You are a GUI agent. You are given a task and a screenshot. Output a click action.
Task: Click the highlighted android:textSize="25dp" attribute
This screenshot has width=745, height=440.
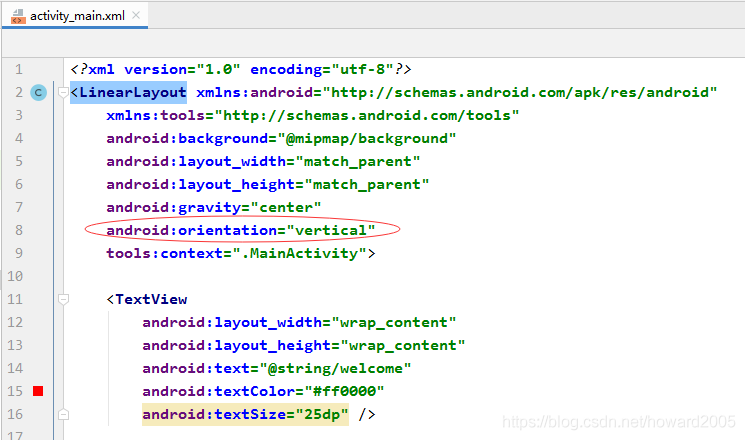click(x=245, y=414)
